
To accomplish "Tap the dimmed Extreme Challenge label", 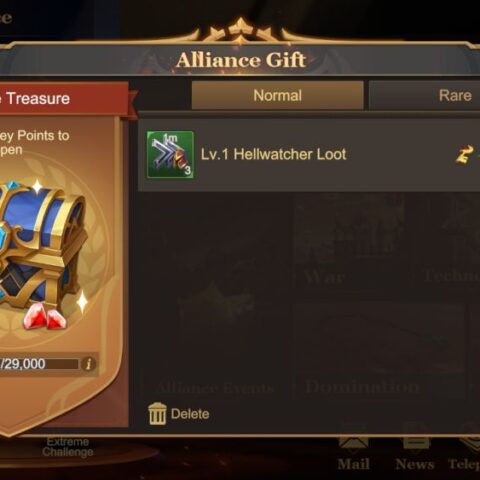I will pyautogui.click(x=68, y=447).
